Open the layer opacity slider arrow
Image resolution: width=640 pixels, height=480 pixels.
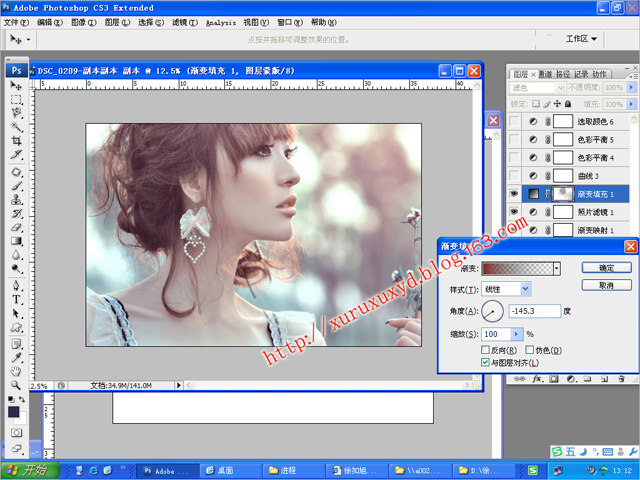[631, 87]
